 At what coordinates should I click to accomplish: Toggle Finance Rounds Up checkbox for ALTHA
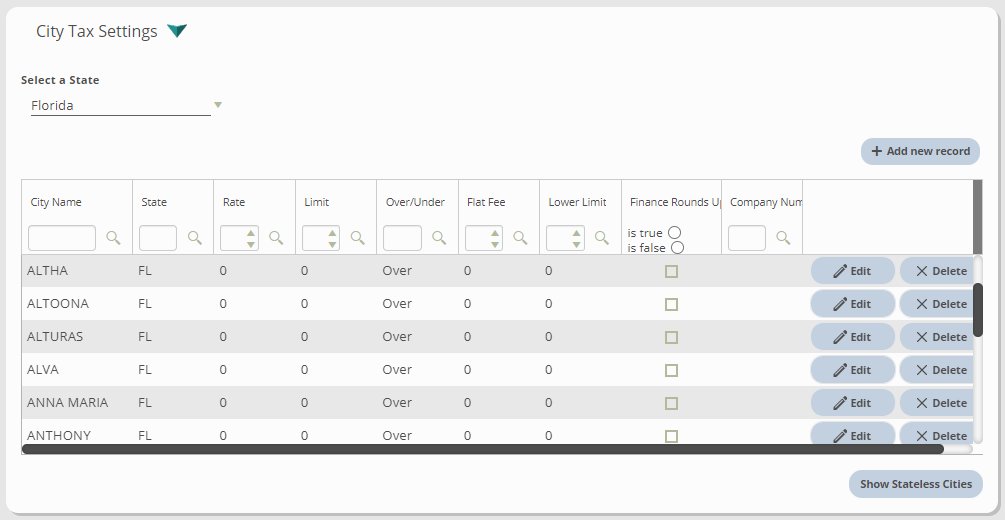[671, 271]
